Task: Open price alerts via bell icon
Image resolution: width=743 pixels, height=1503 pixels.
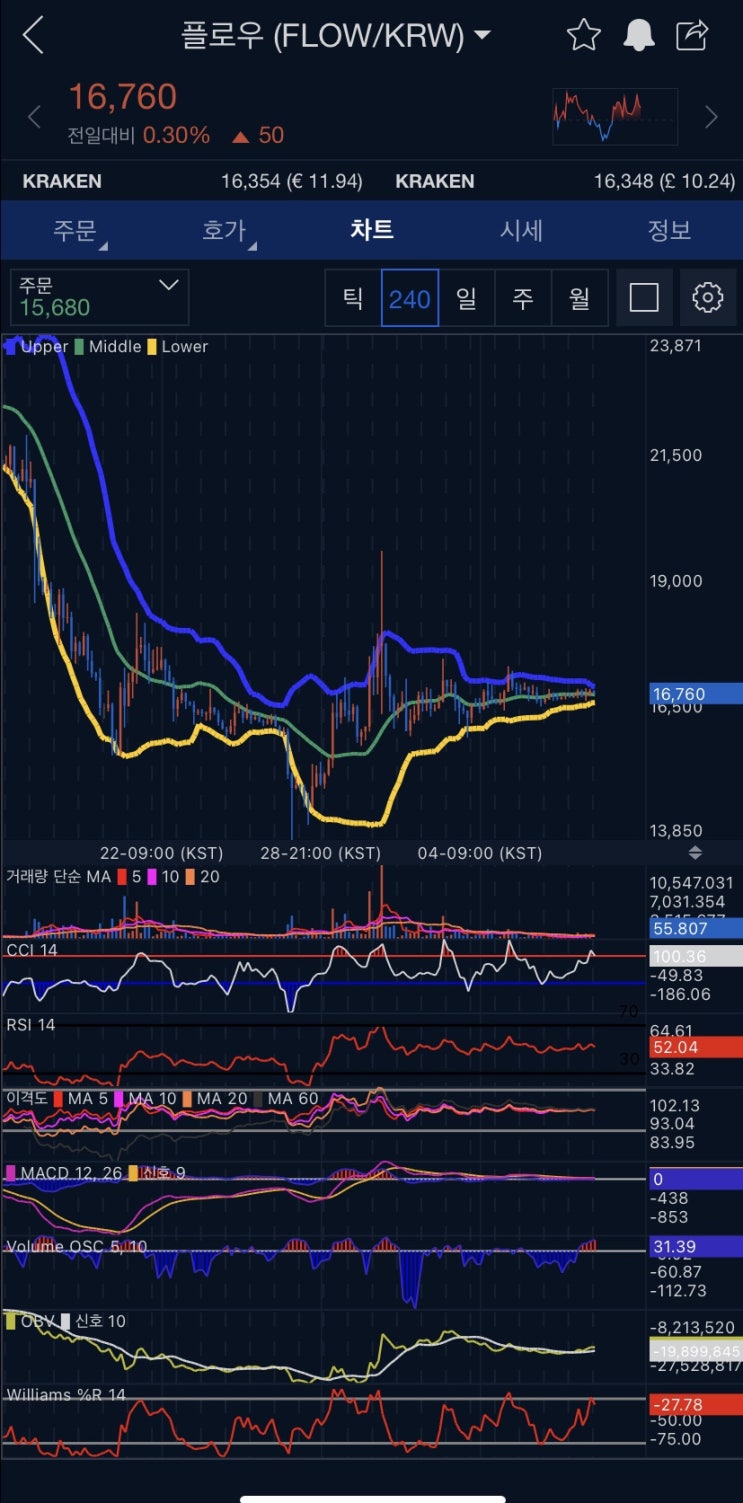Action: click(639, 35)
